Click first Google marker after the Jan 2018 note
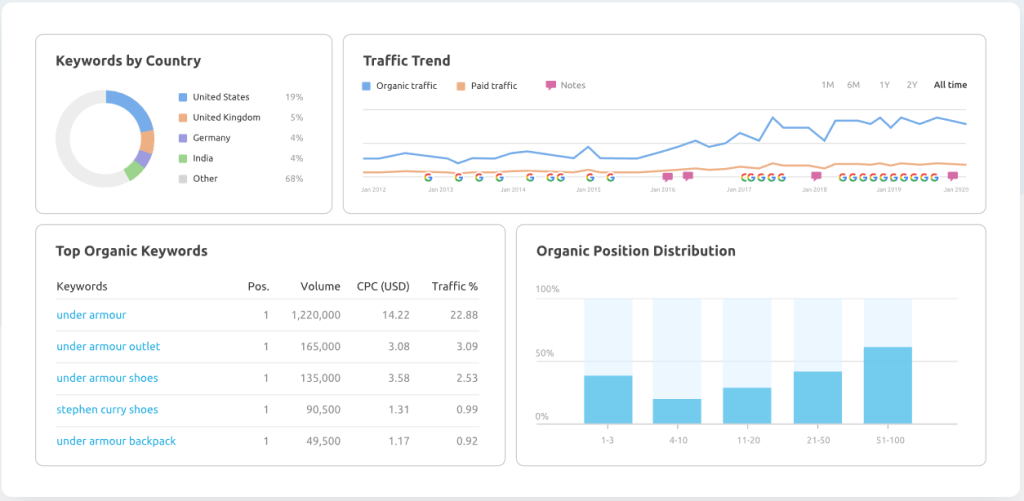This screenshot has height=501, width=1024. pos(842,177)
